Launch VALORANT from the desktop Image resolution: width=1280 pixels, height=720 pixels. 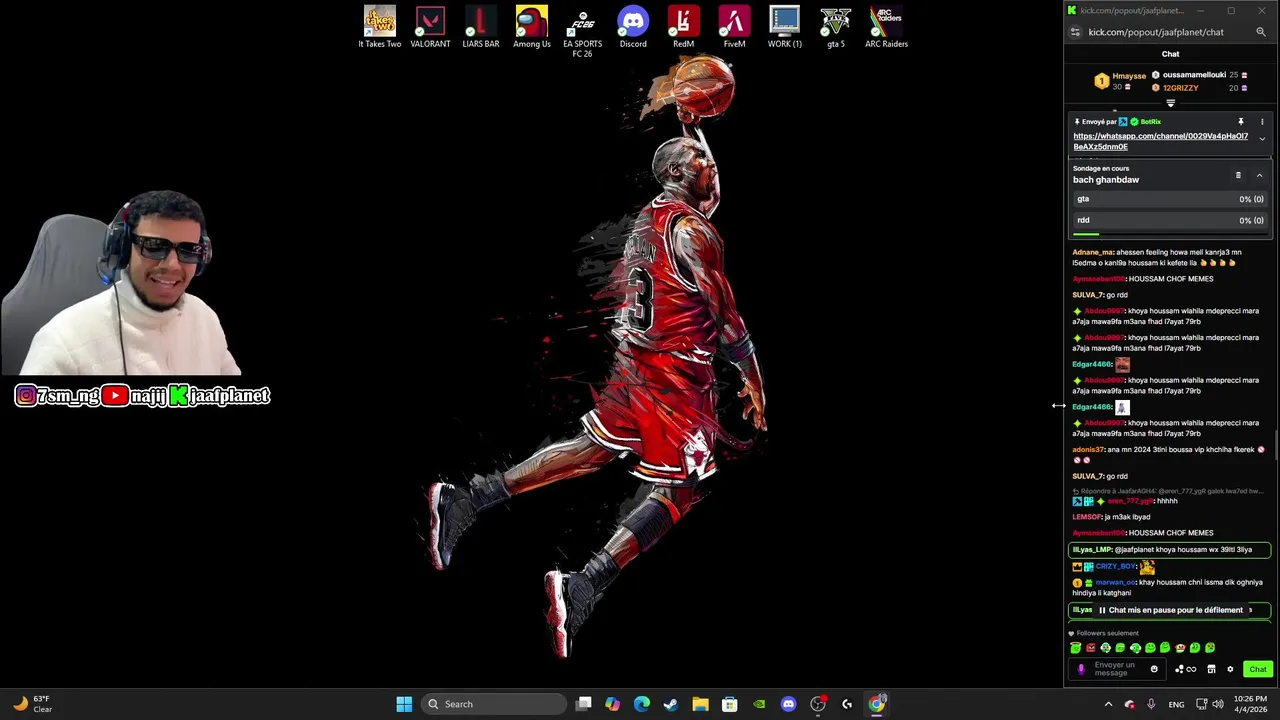[x=430, y=27]
